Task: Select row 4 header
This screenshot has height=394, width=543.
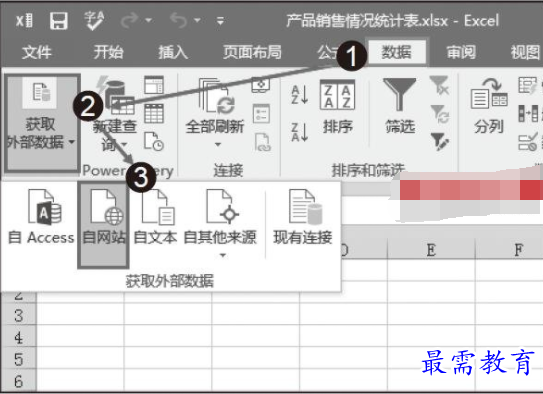Action: (19, 337)
